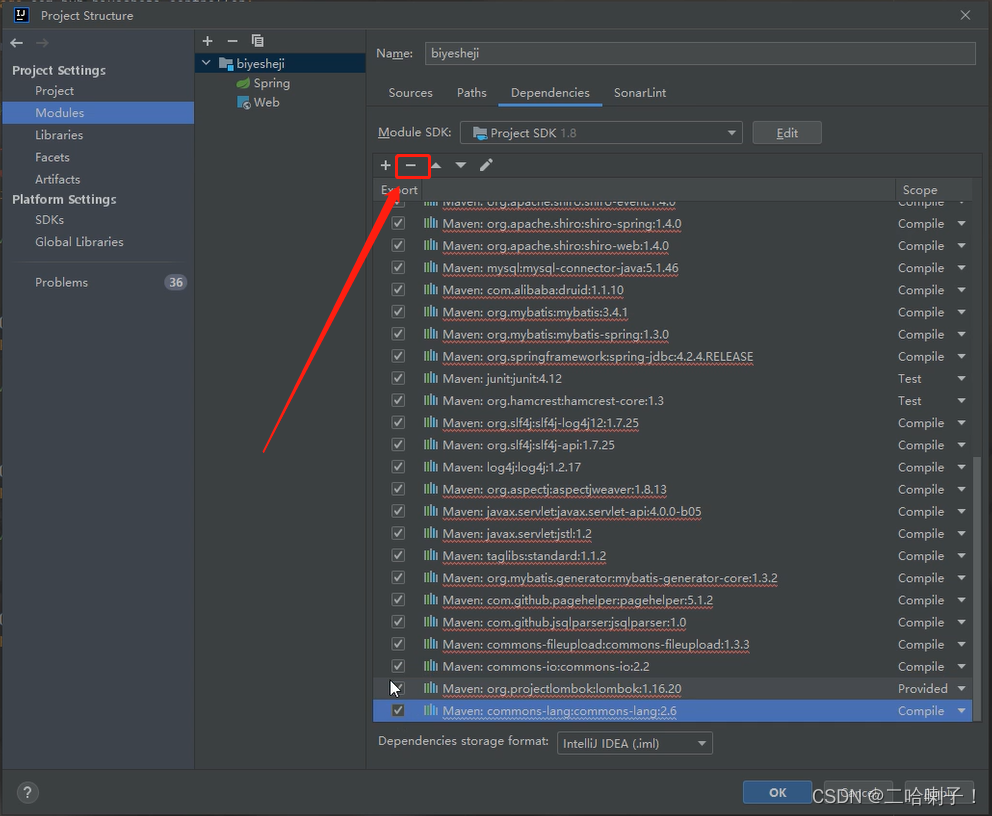
Task: Click the help question mark icon
Action: click(x=27, y=793)
